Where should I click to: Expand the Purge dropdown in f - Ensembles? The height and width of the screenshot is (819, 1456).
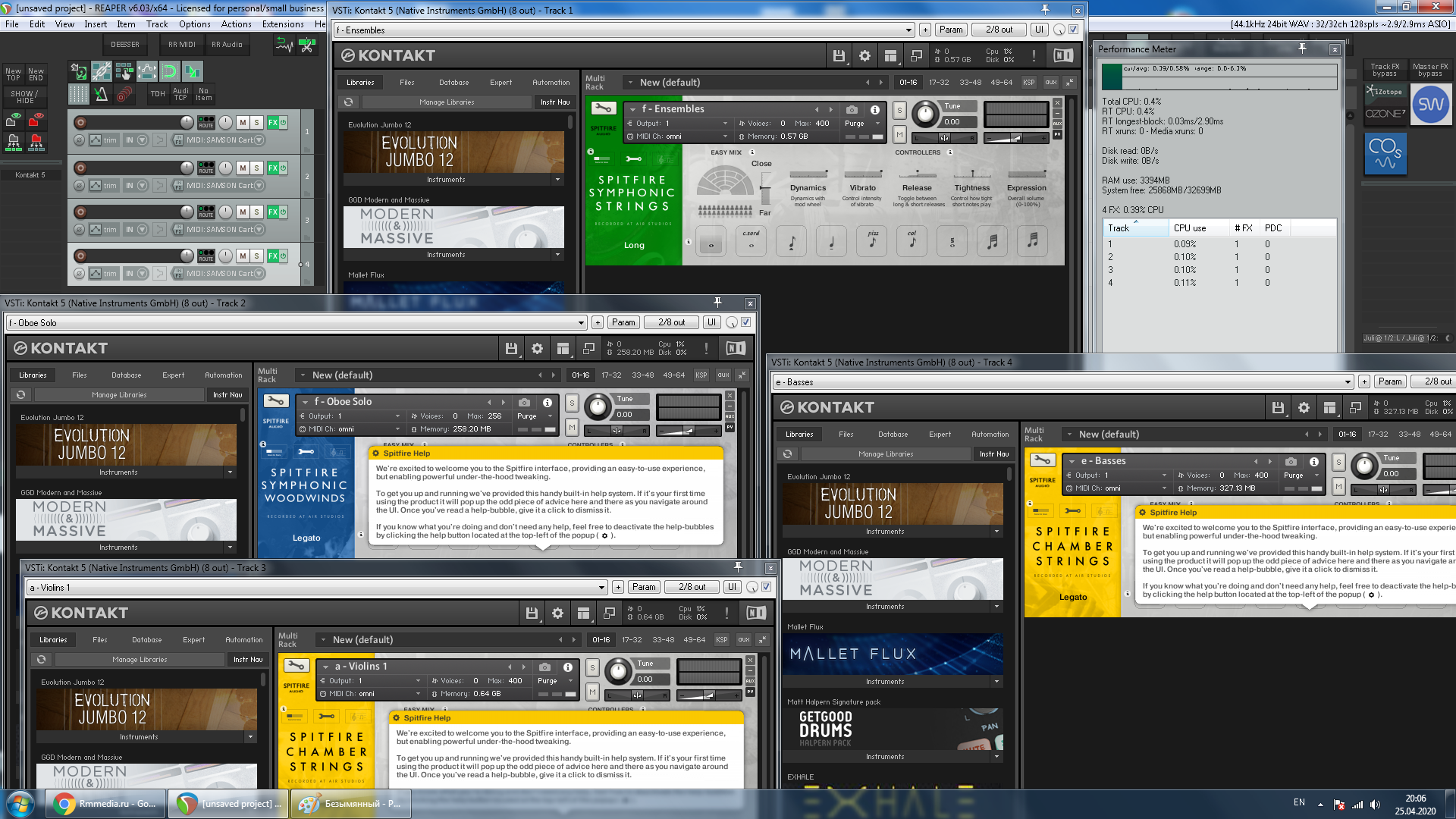(864, 123)
